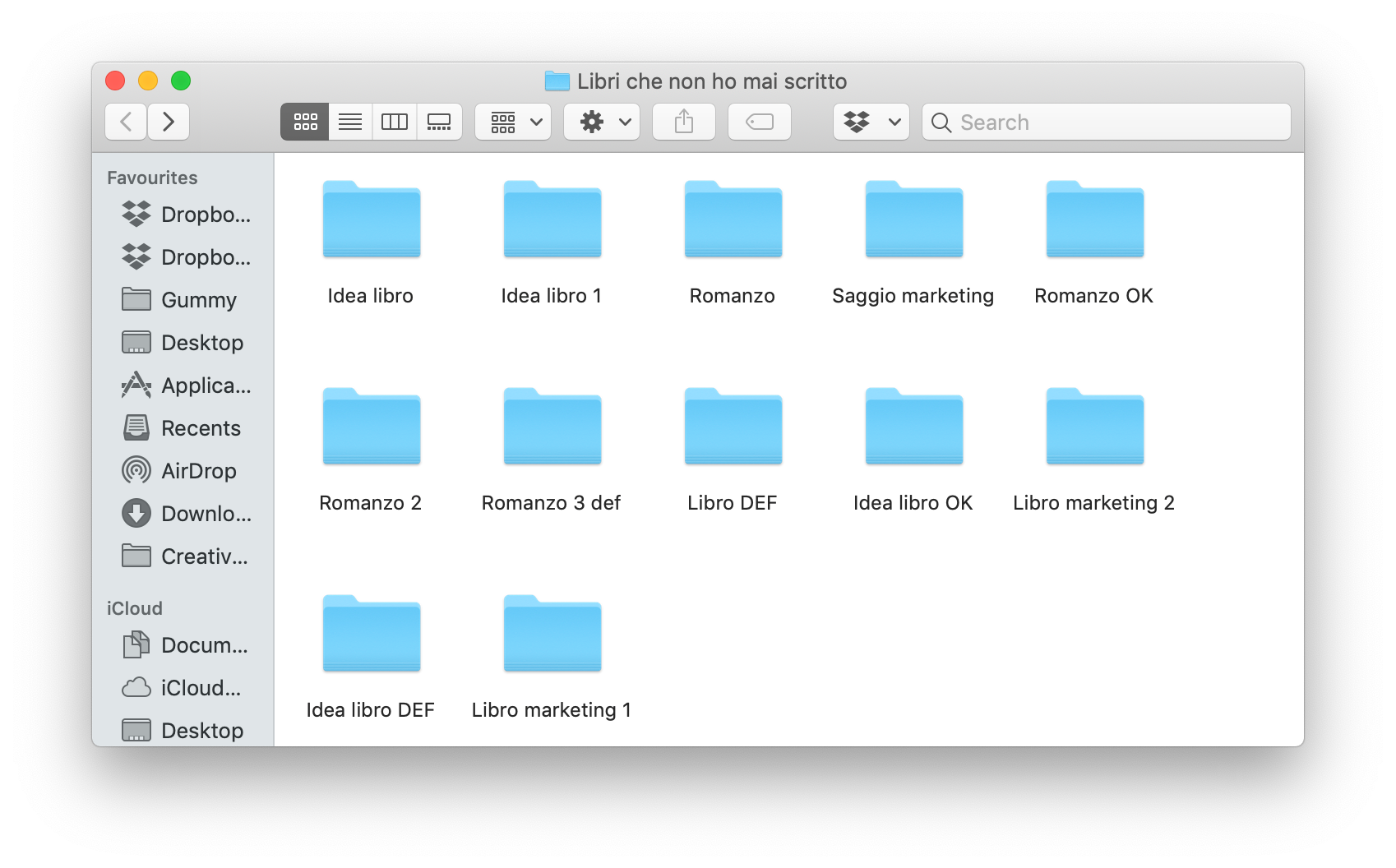Screen dimensions: 1396x868
Task: Go back with the left chevron button
Action: coord(126,122)
